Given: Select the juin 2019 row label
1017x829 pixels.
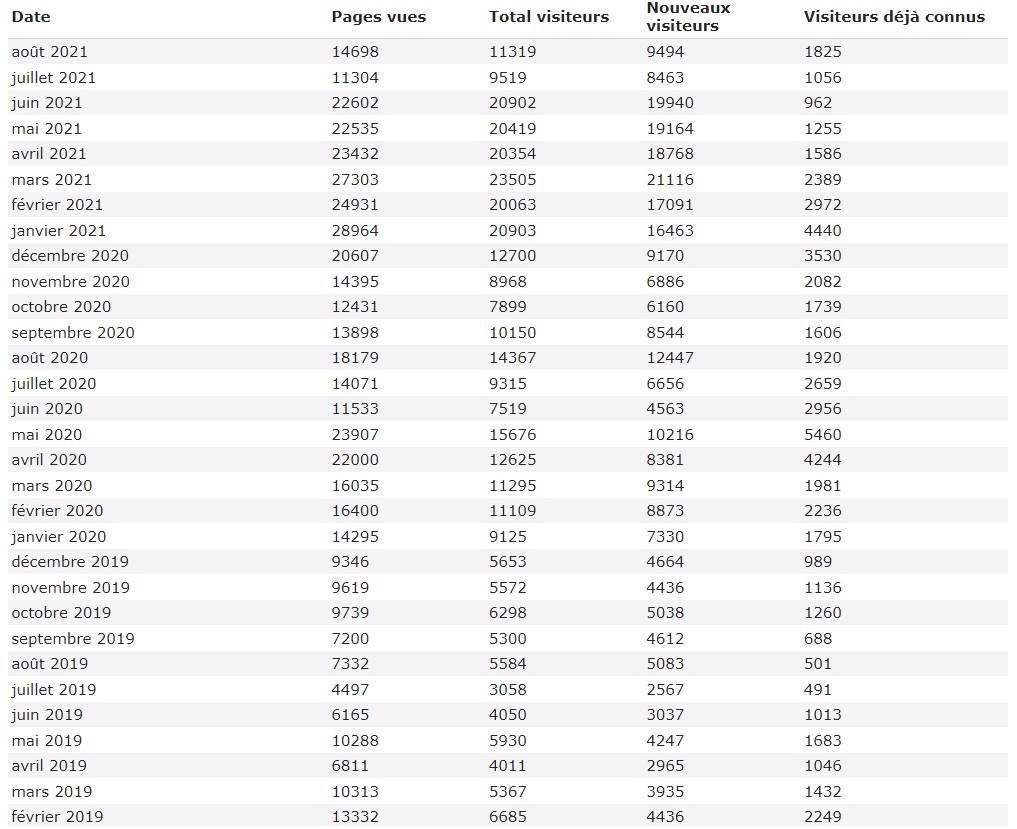Looking at the screenshot, I should point(47,715).
